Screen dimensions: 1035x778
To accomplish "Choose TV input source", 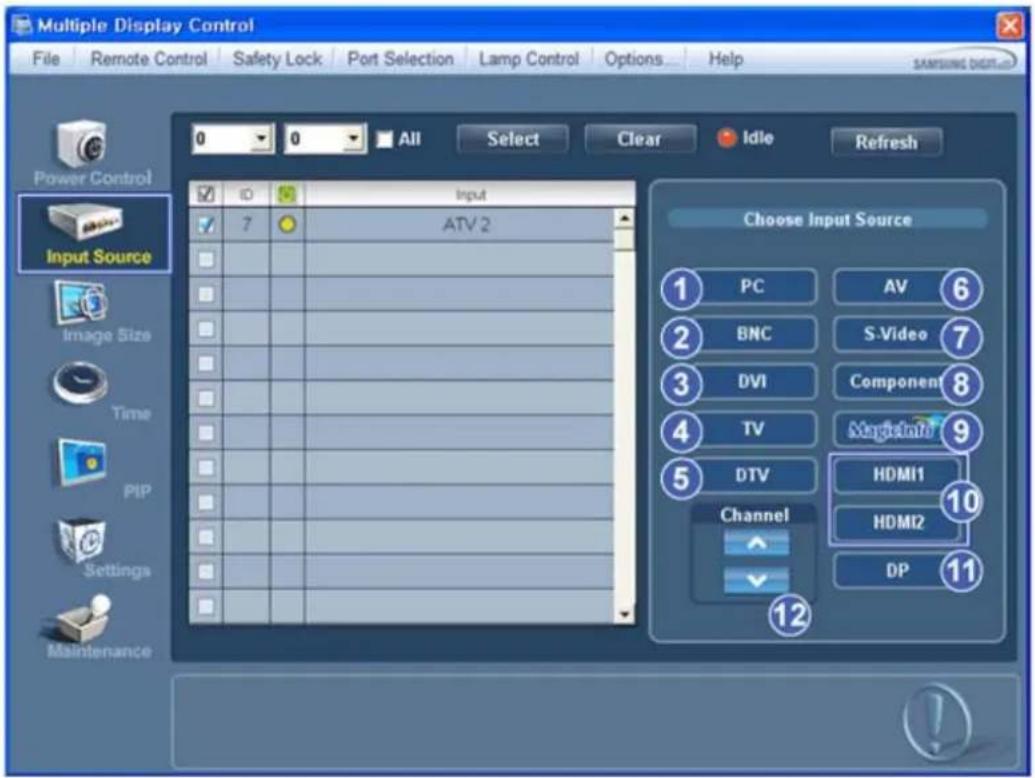I will pyautogui.click(x=752, y=429).
